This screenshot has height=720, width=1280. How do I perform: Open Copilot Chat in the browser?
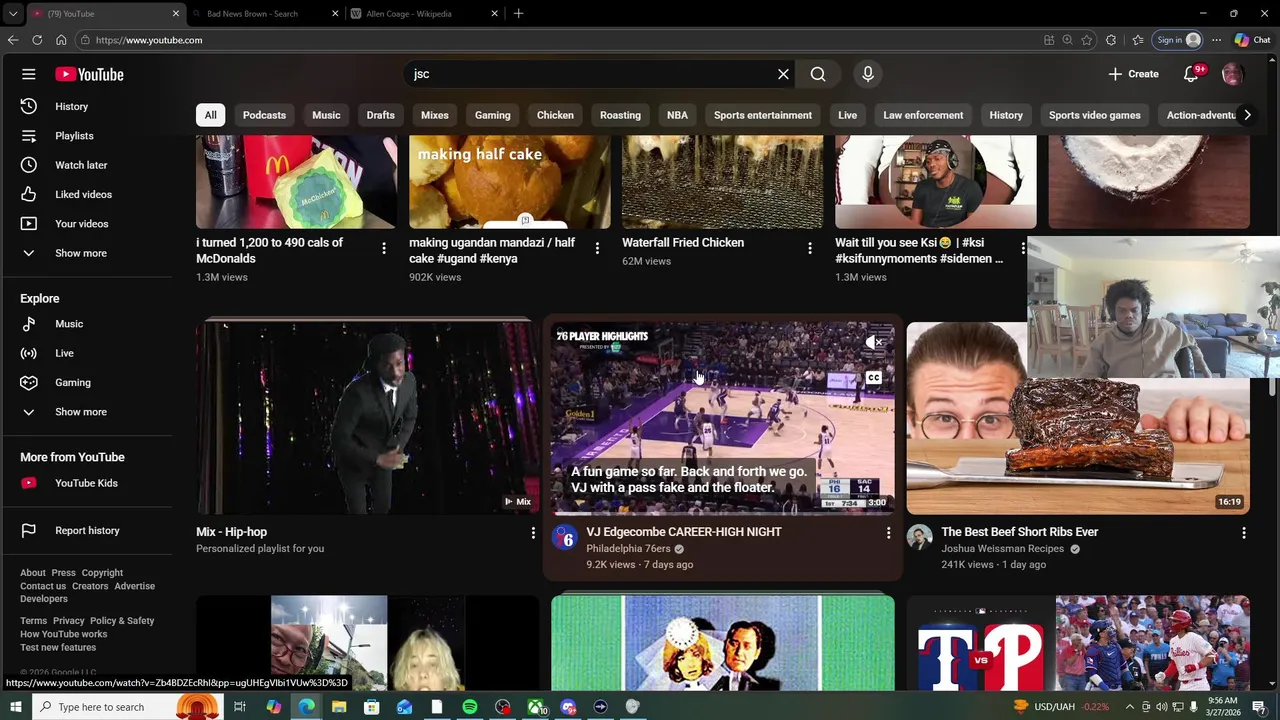click(x=1251, y=40)
